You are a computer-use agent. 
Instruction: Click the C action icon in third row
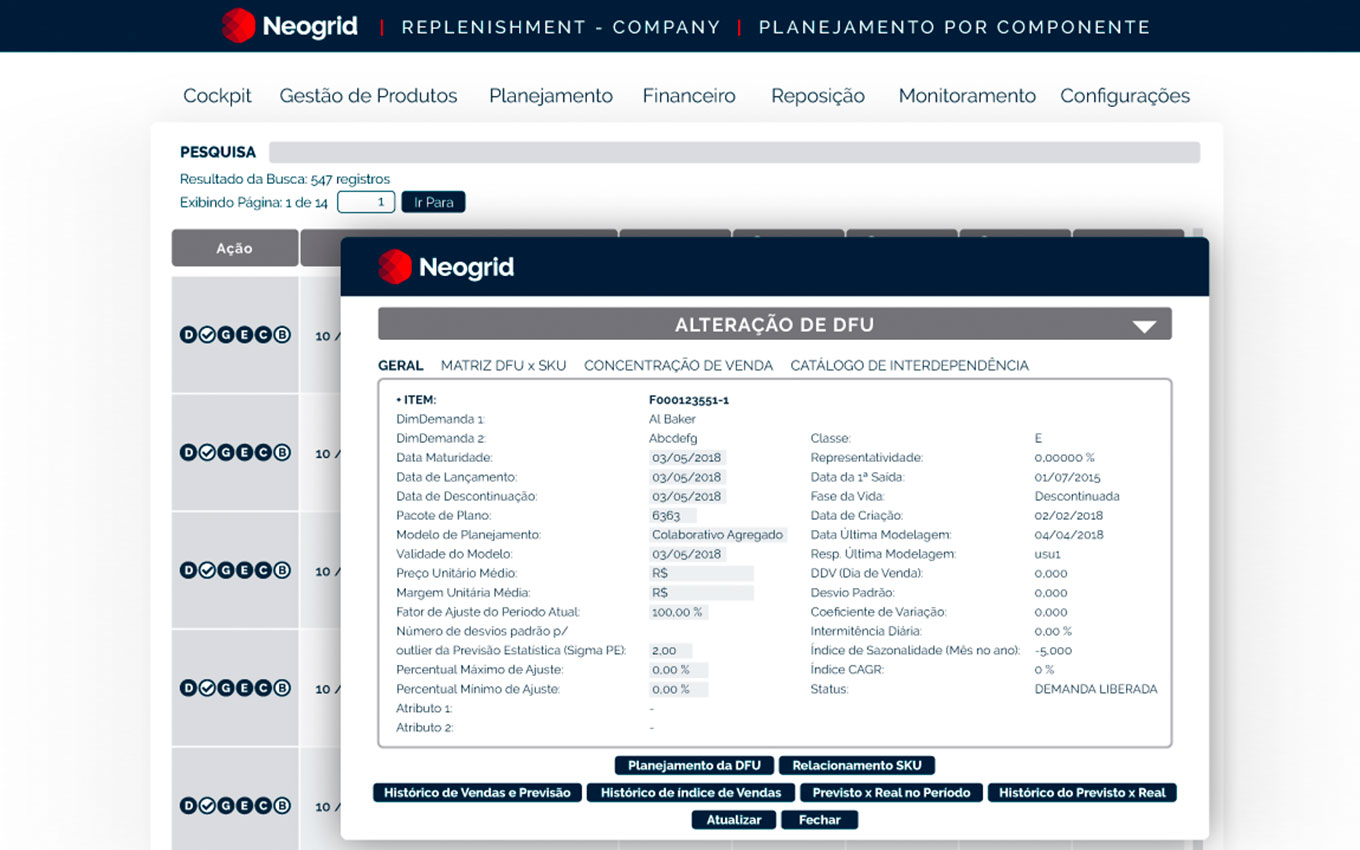(263, 571)
